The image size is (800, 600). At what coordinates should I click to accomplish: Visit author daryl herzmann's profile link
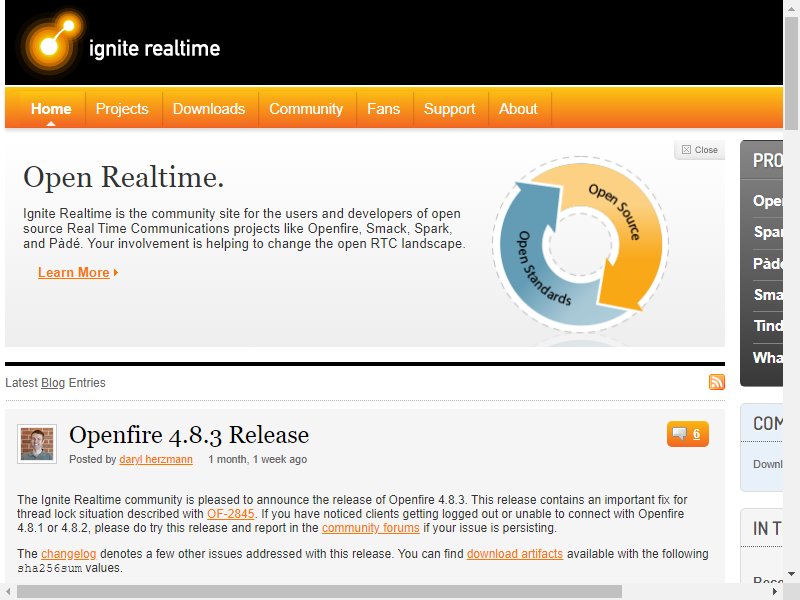point(156,459)
